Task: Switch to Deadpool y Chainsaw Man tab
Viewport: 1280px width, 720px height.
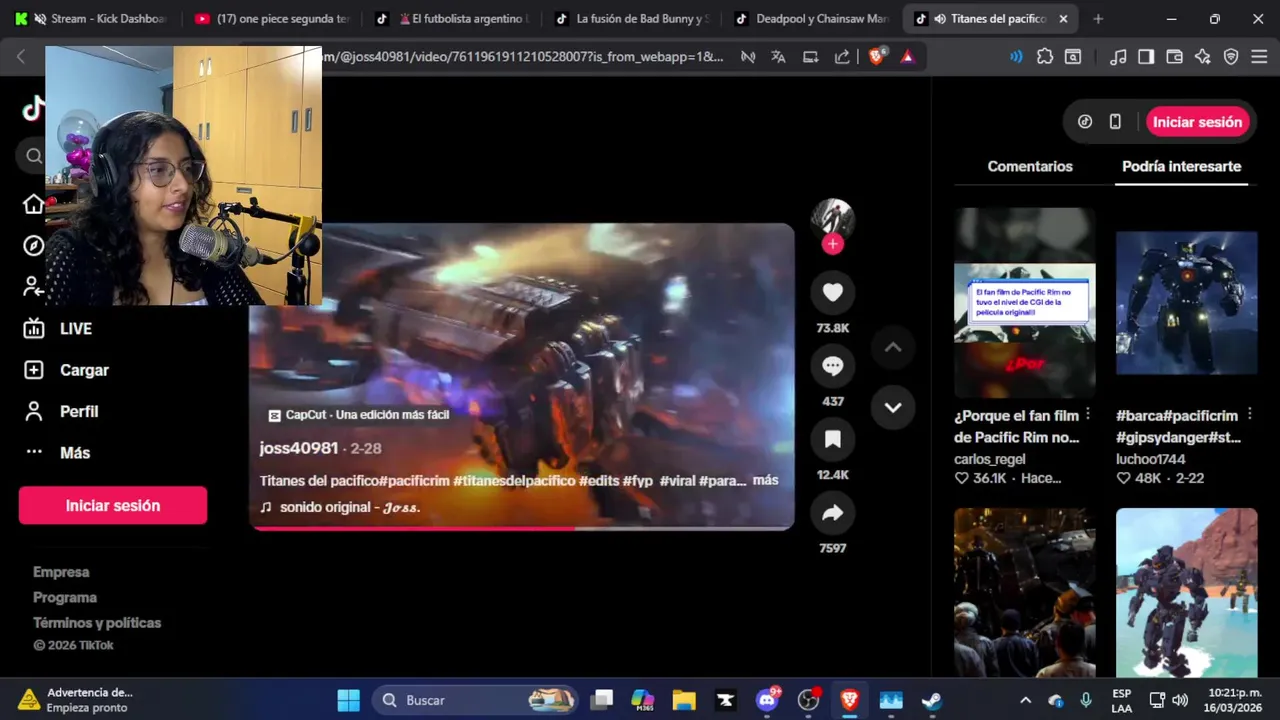Action: [813, 19]
